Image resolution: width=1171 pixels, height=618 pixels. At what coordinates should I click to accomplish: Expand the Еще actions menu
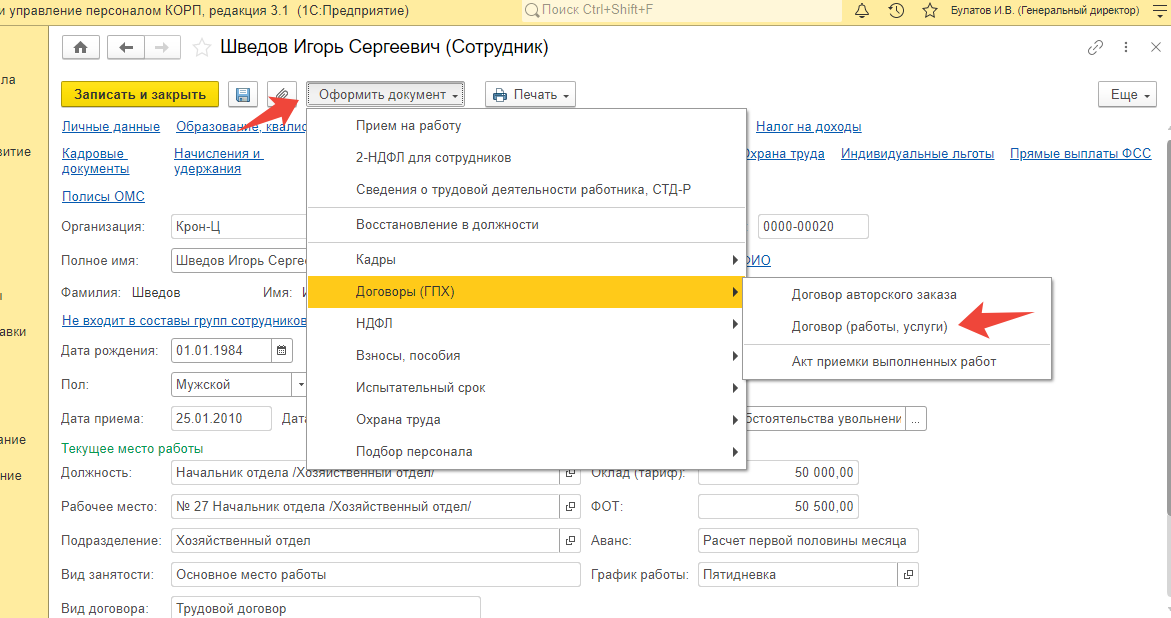click(1125, 95)
